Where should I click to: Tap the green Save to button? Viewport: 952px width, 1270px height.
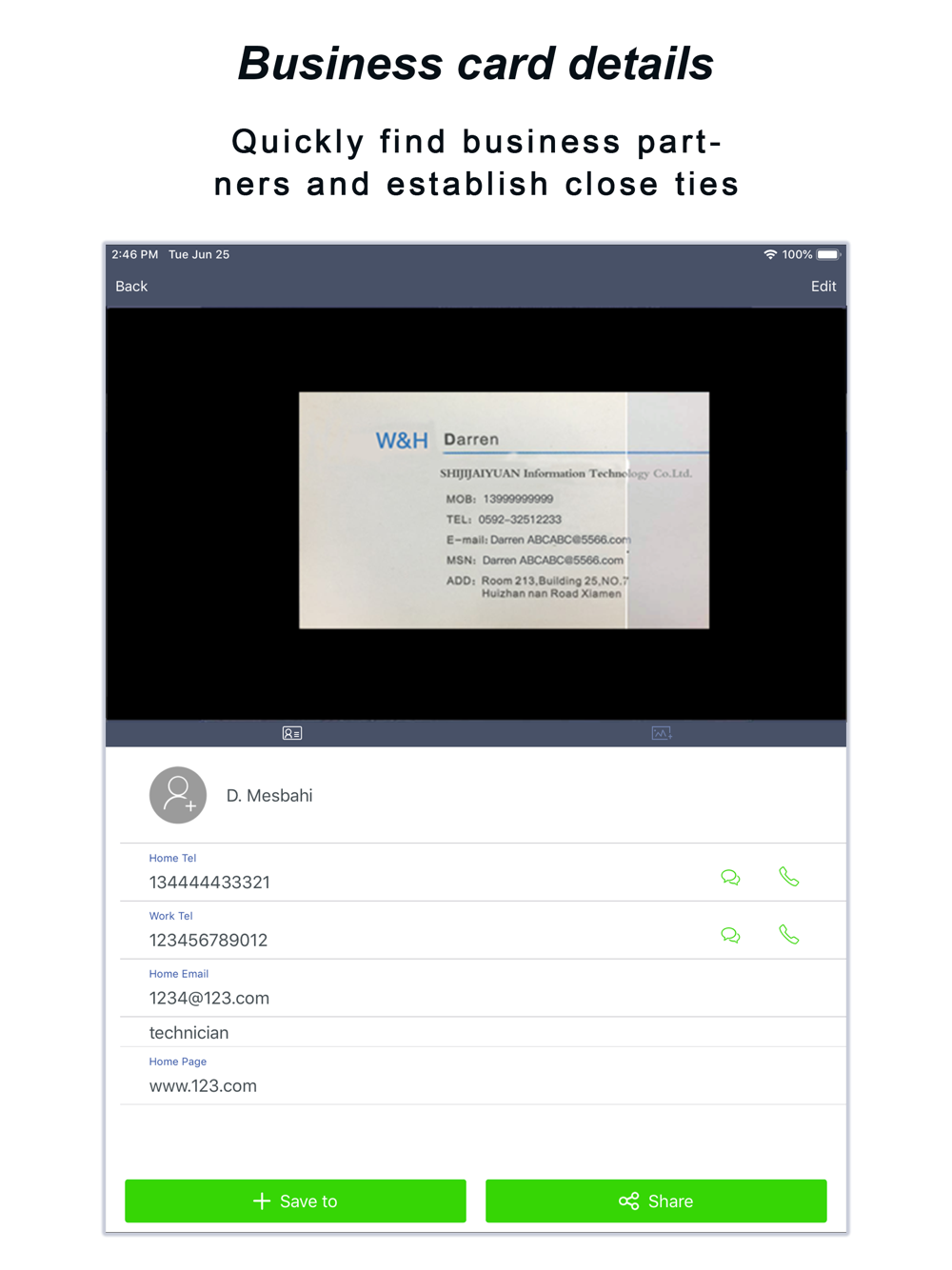[295, 1201]
